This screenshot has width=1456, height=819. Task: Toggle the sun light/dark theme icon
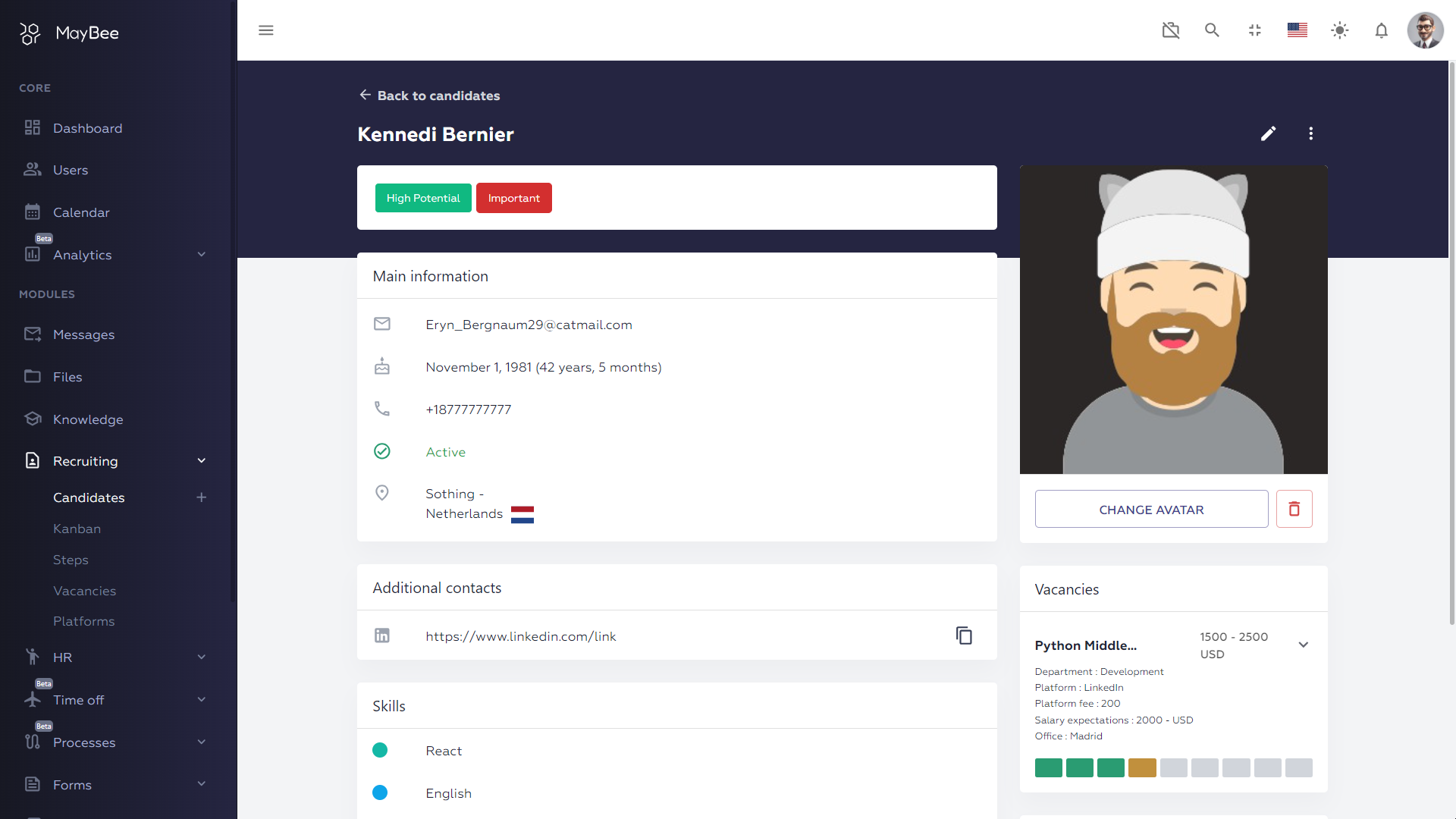[x=1340, y=30]
